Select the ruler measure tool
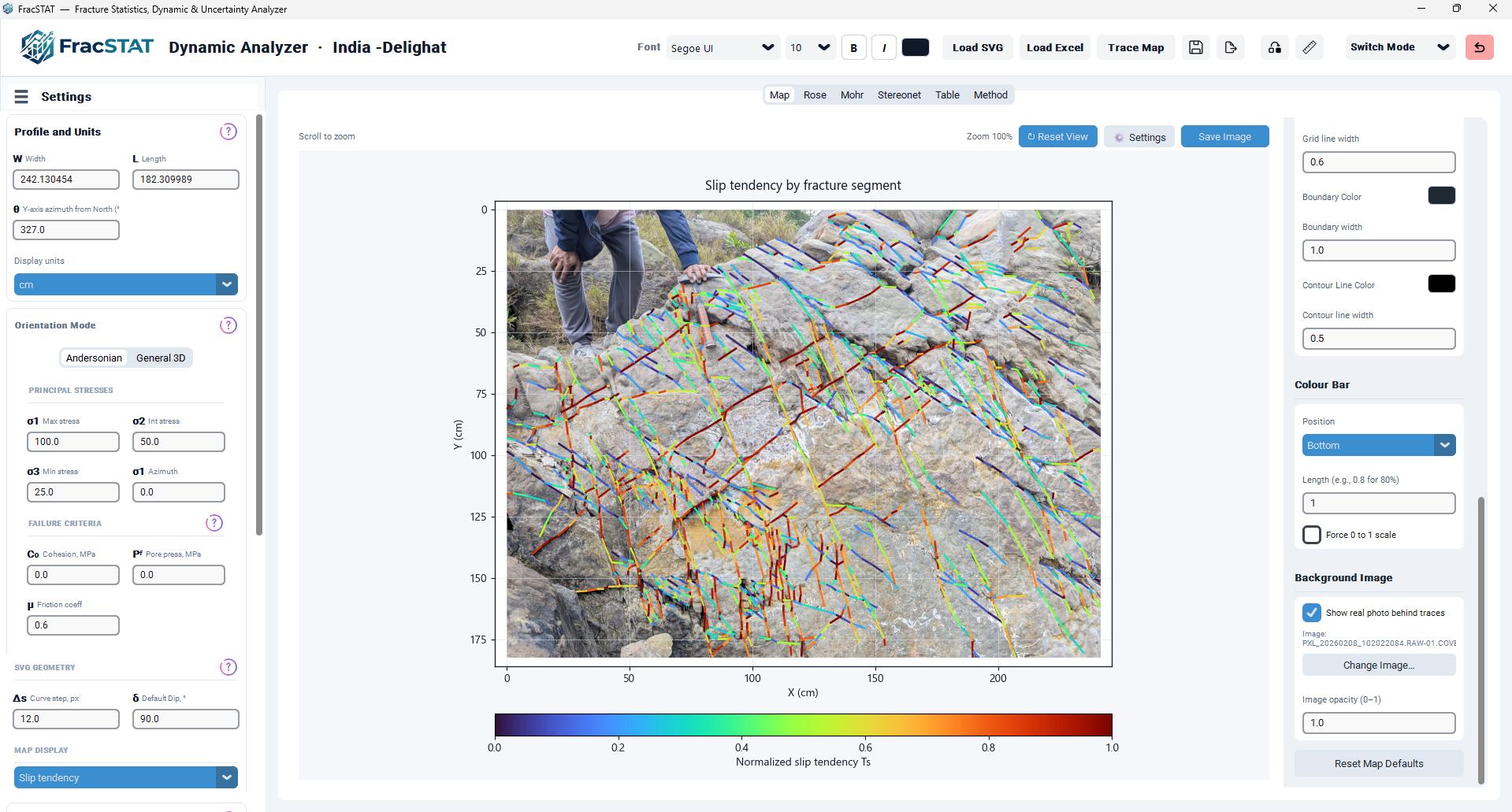This screenshot has width=1512, height=812. point(1310,47)
